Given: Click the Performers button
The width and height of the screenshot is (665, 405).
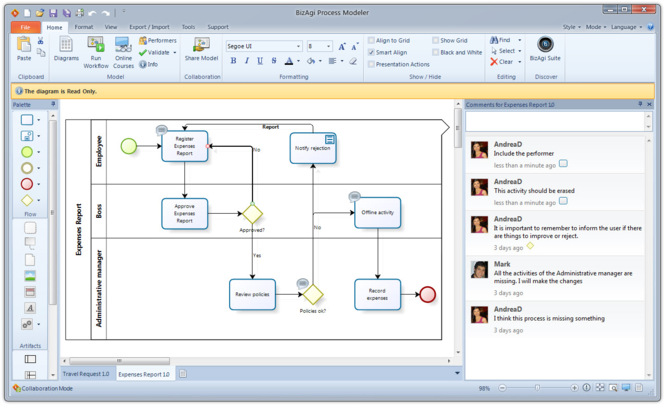Looking at the screenshot, I should click(157, 41).
